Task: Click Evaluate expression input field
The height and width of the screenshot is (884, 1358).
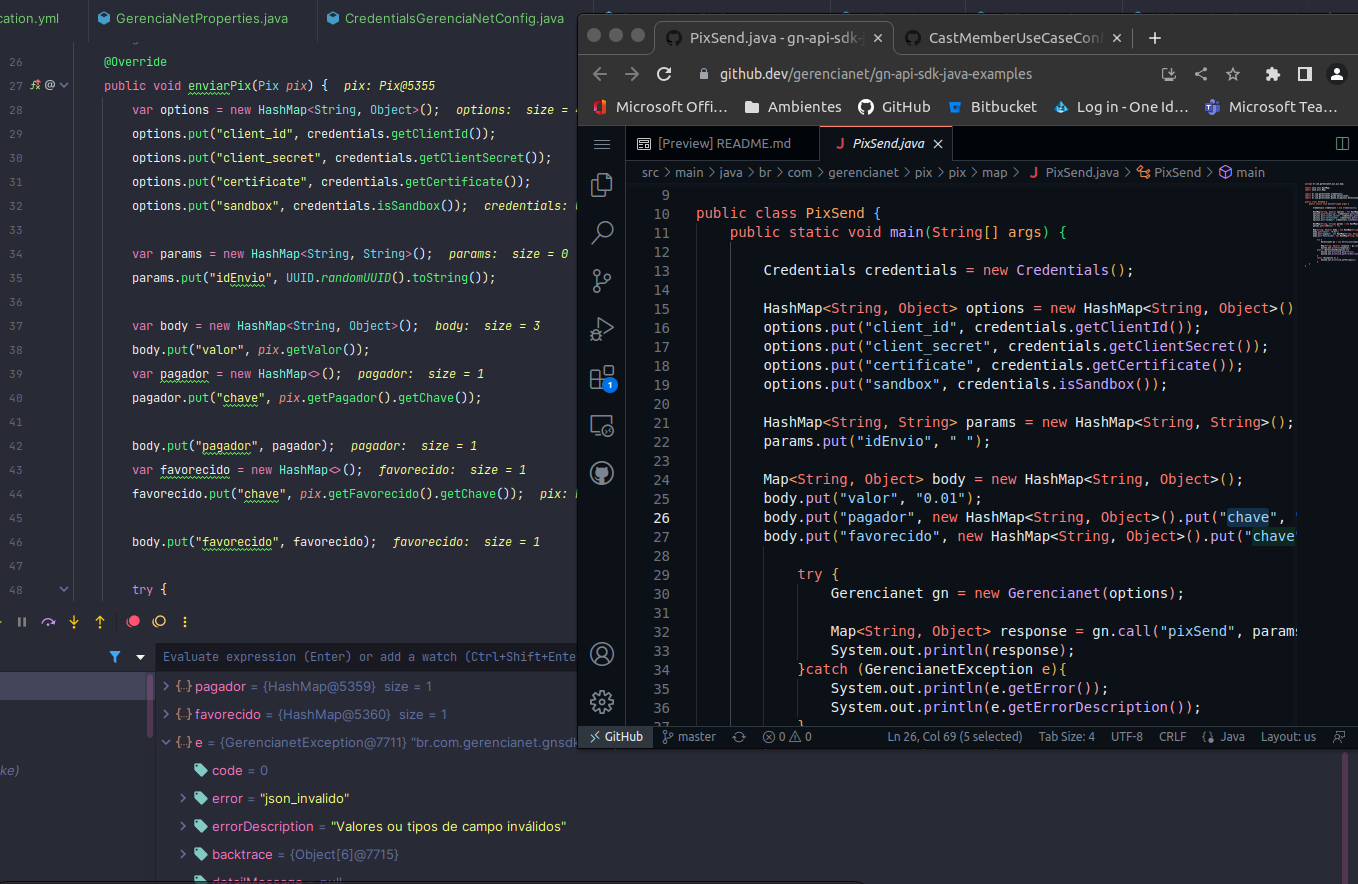Action: tap(368, 657)
